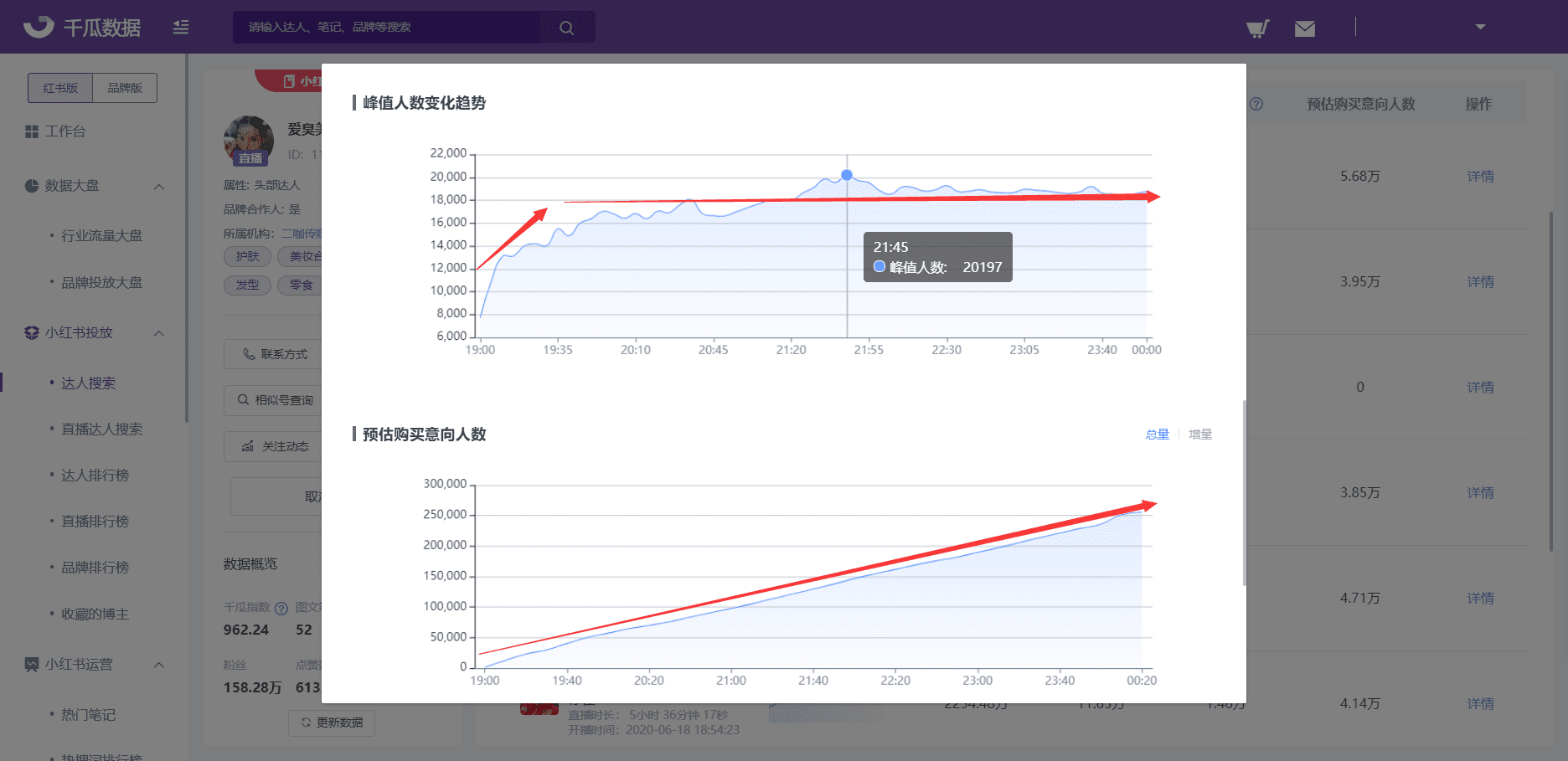The image size is (1568, 761).
Task: Switch to 红书版 tab
Action: [x=60, y=88]
